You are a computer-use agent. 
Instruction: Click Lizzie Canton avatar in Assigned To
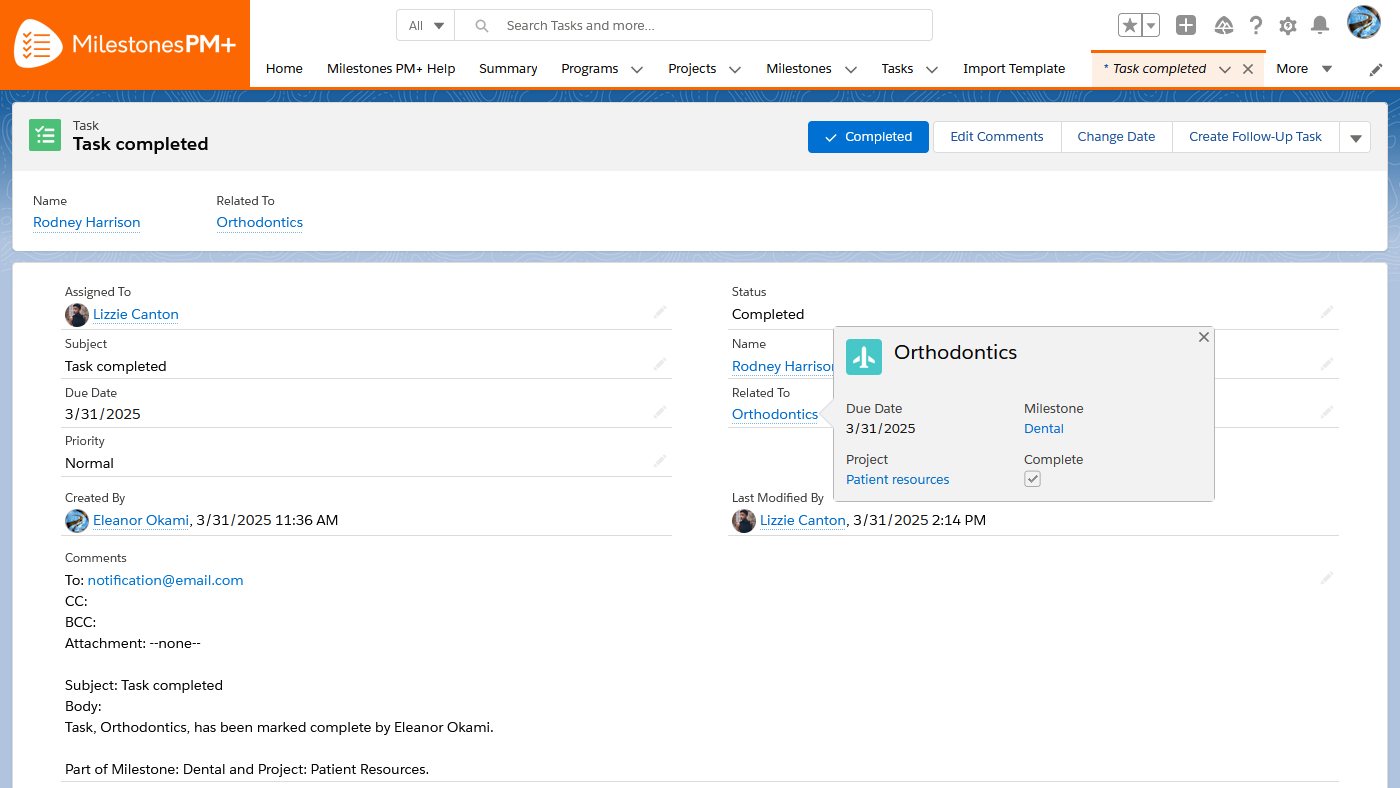pos(77,315)
